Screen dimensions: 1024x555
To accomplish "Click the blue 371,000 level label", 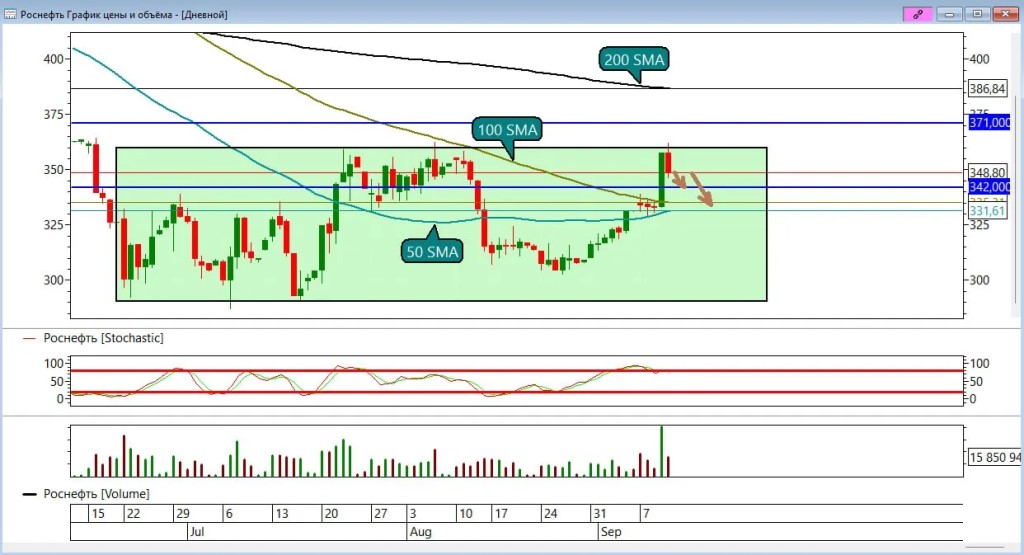I will pyautogui.click(x=989, y=123).
